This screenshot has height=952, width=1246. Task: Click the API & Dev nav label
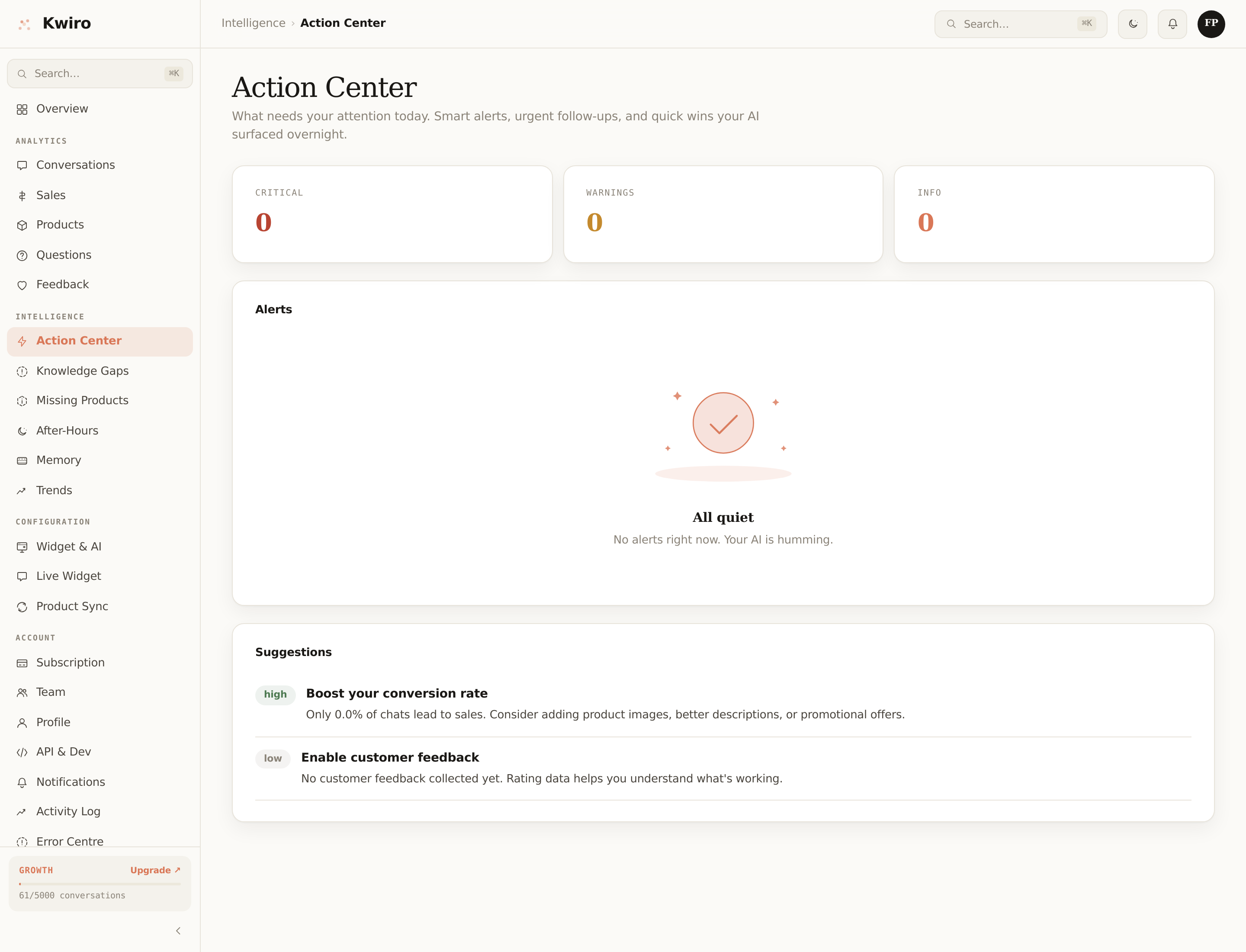coord(64,752)
